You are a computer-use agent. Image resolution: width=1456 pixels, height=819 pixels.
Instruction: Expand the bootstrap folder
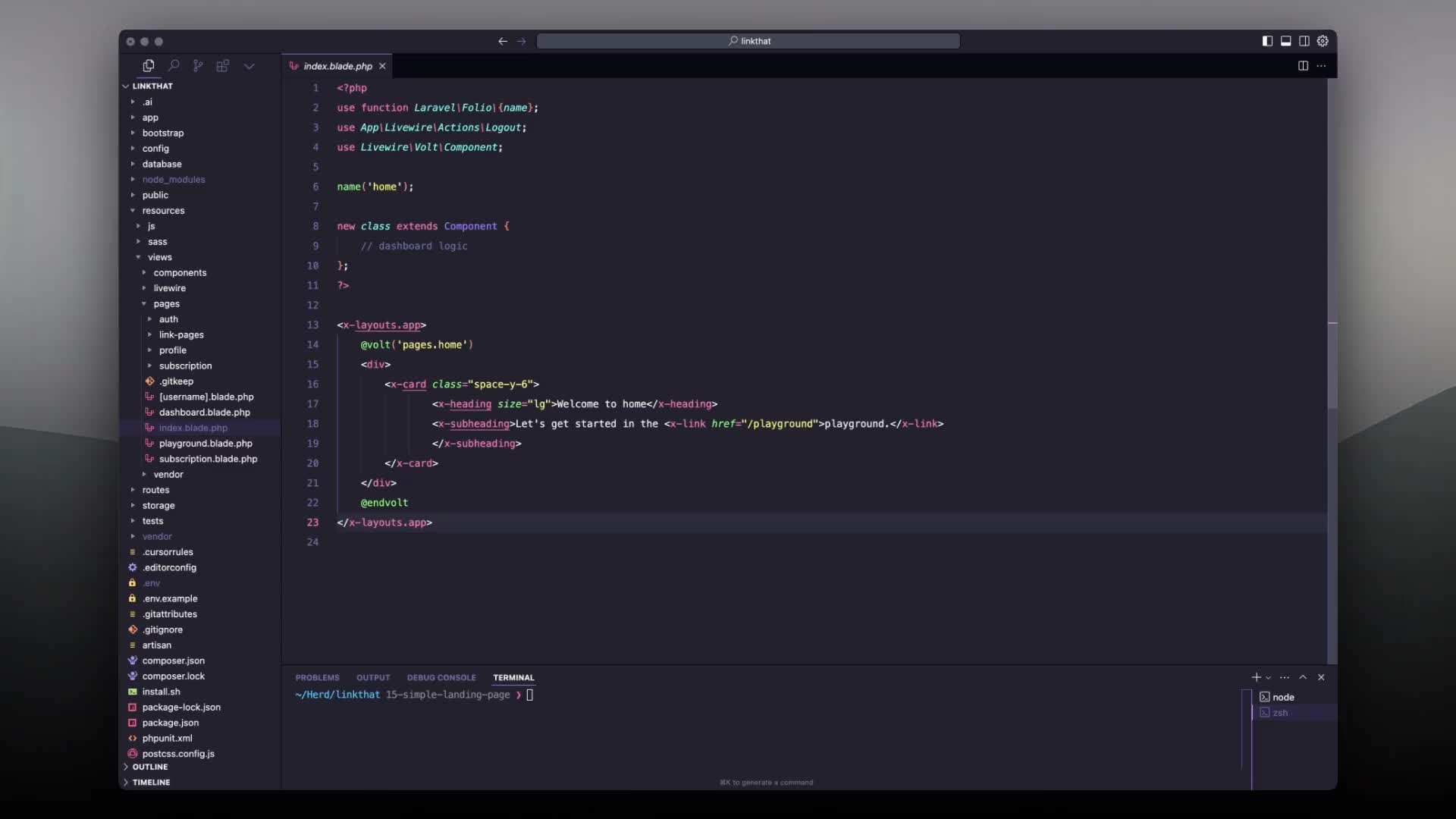(163, 133)
